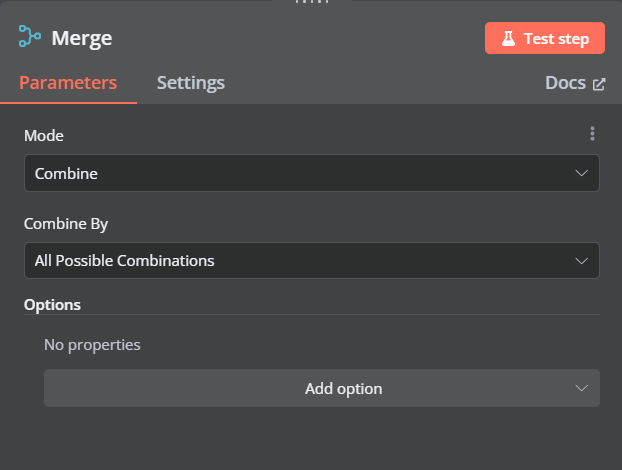The height and width of the screenshot is (470, 622).
Task: Open the Mode dropdown showing Combine
Action: pyautogui.click(x=312, y=173)
